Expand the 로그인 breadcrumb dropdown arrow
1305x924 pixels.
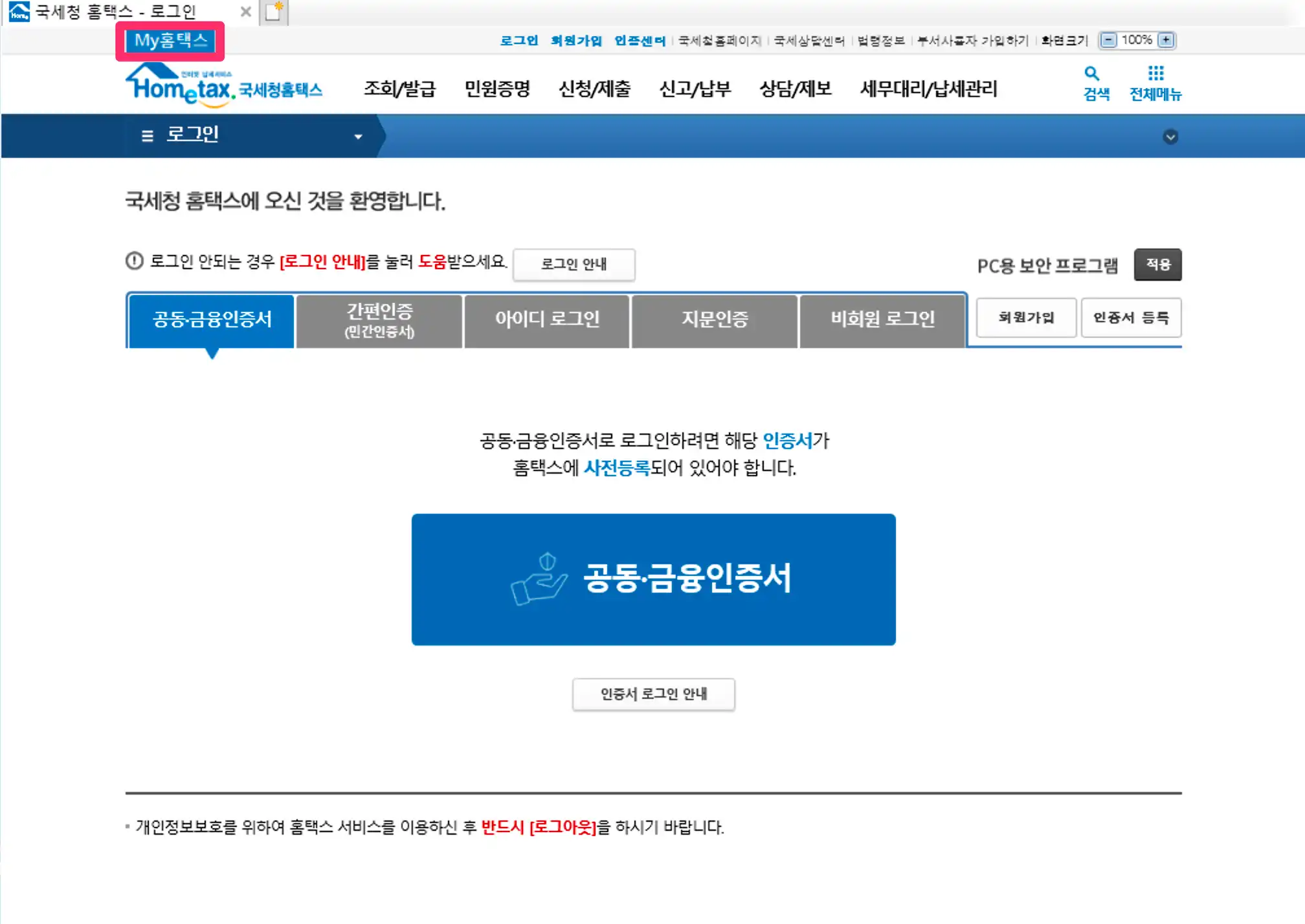[358, 137]
